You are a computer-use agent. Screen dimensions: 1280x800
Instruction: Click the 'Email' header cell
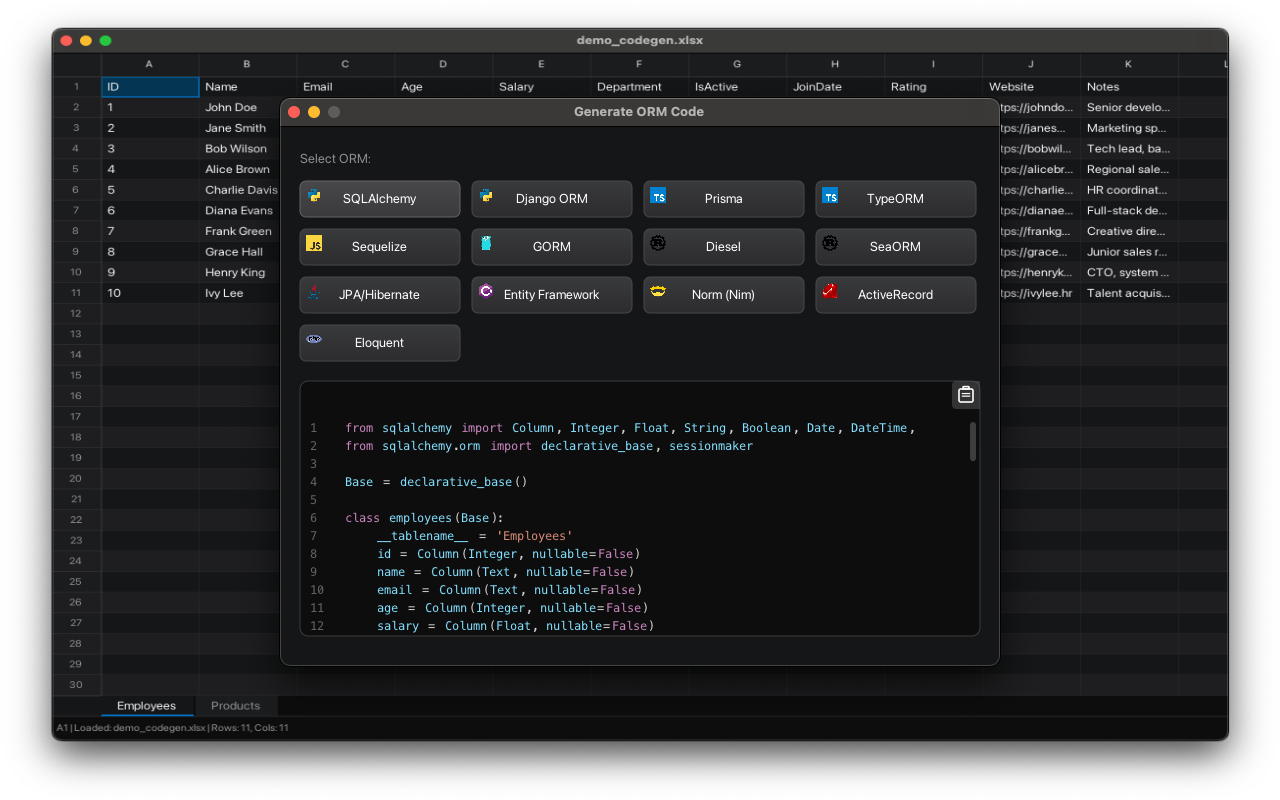tap(346, 87)
